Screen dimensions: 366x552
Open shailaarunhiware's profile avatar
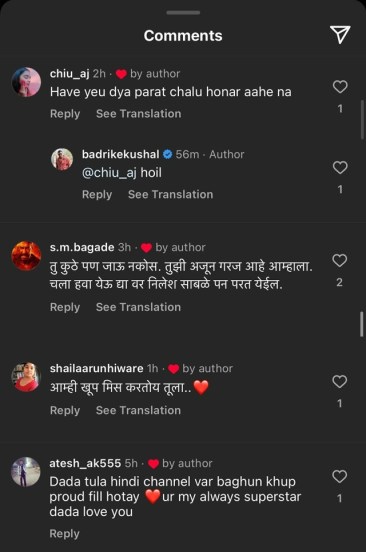click(x=26, y=377)
